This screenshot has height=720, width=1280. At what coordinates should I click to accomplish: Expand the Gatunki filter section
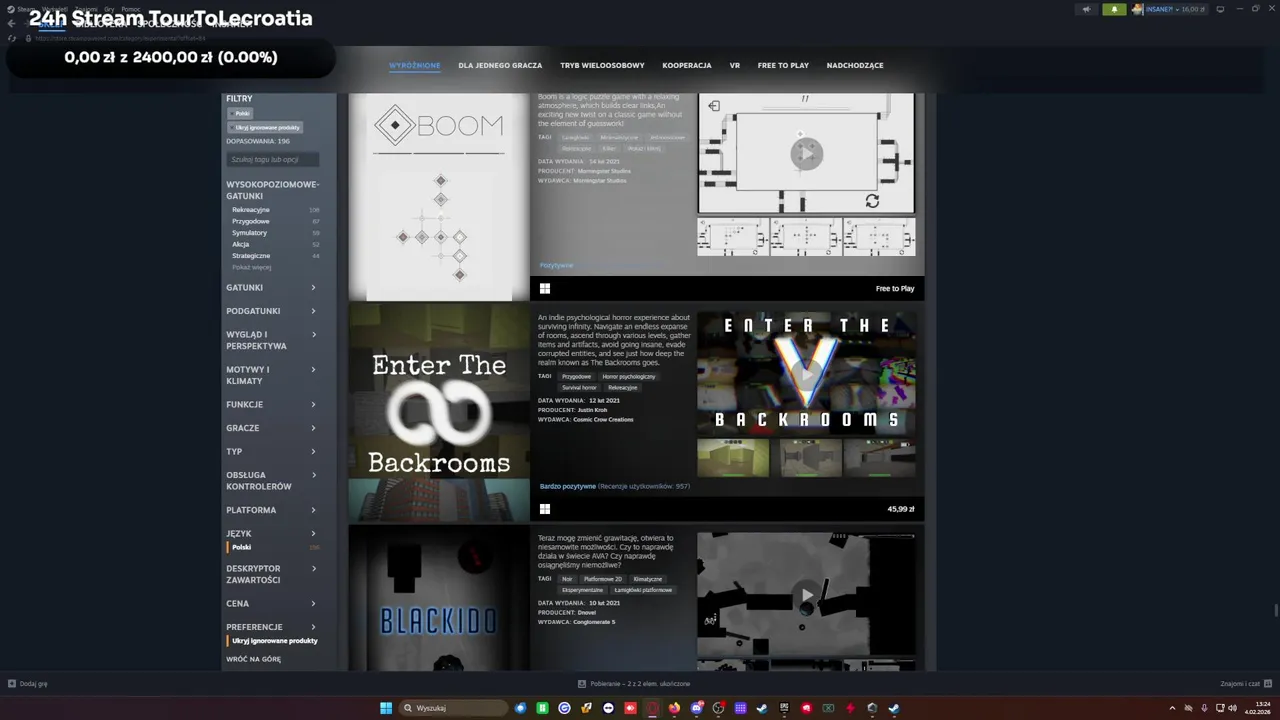click(x=272, y=288)
